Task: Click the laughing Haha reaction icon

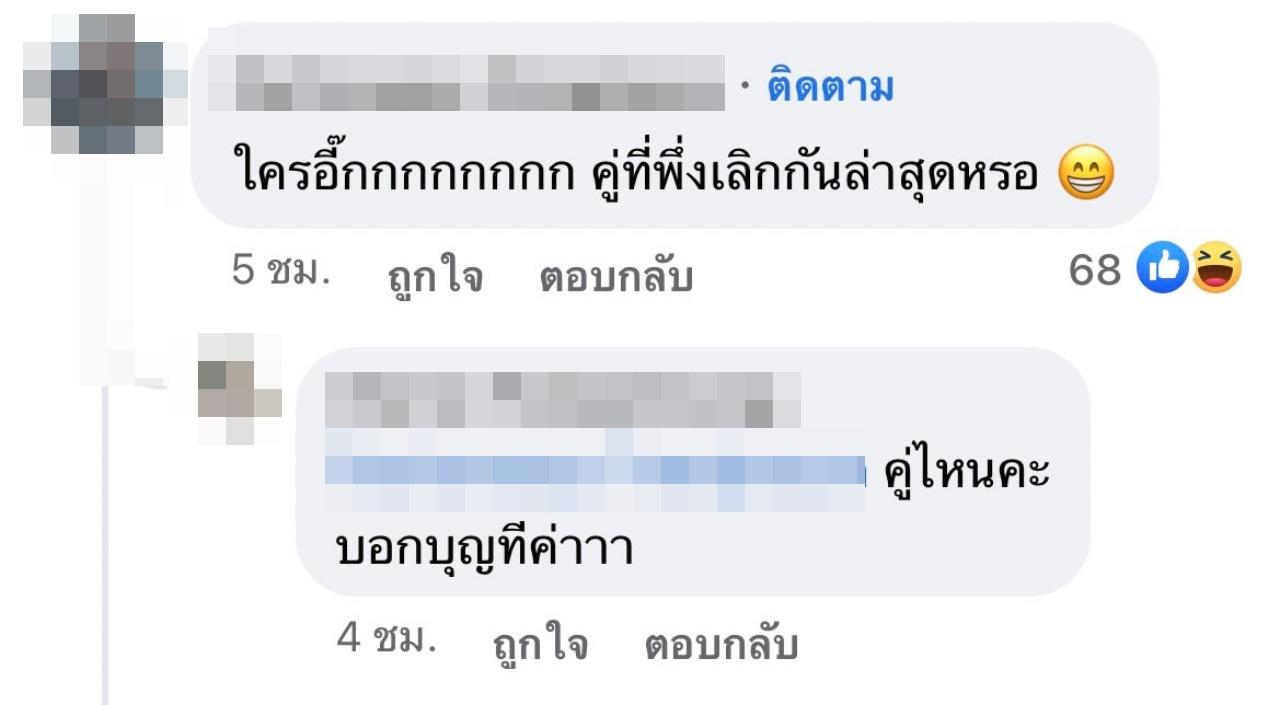Action: click(x=1216, y=270)
